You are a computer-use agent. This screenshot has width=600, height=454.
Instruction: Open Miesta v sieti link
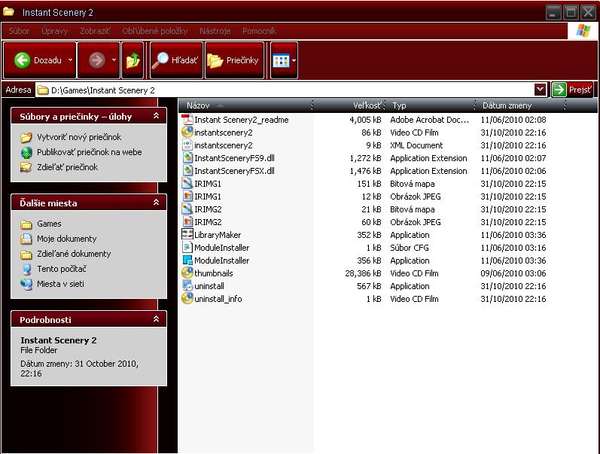click(x=60, y=284)
